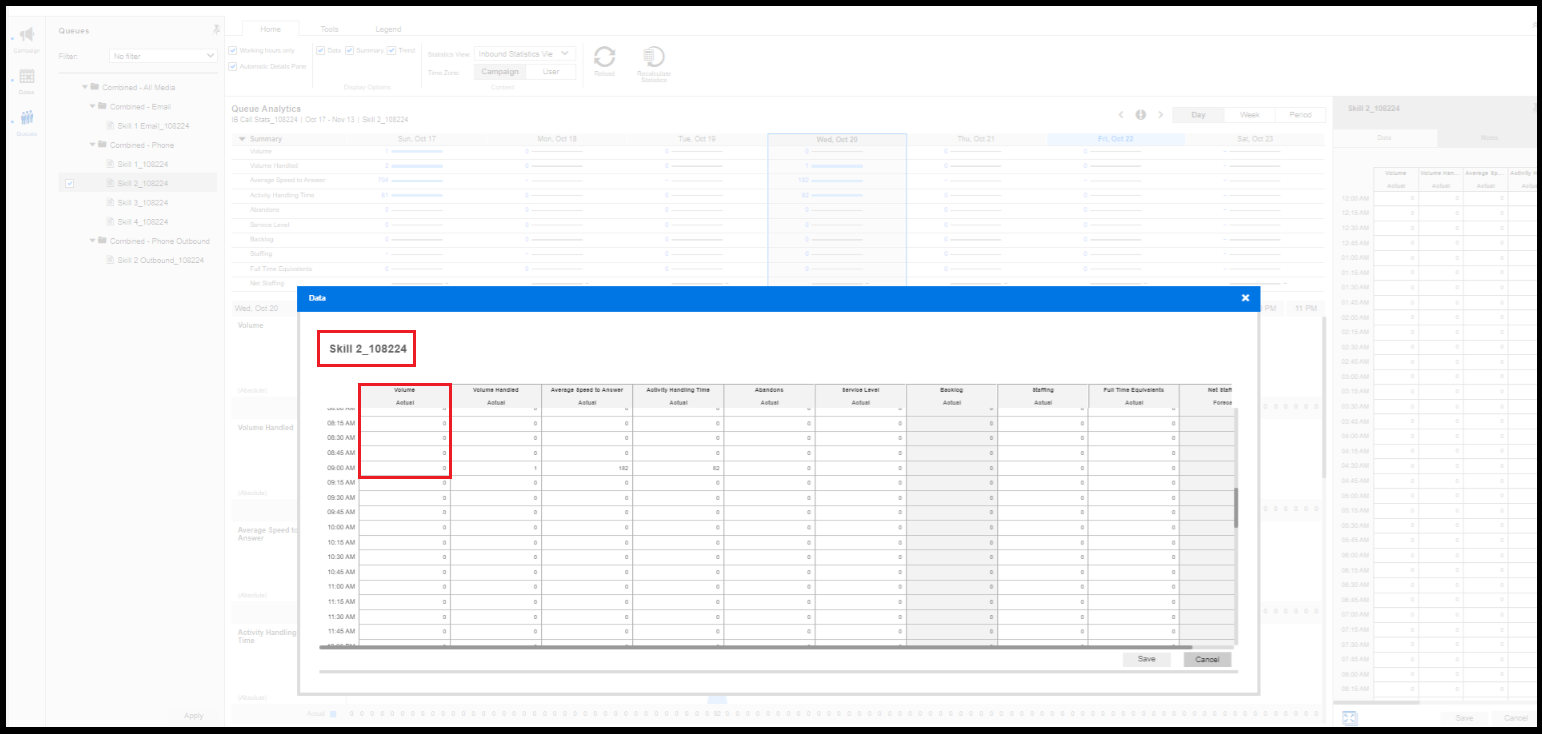Click Cancel in the Data dialog
This screenshot has width=1542, height=734.
coord(1207,659)
